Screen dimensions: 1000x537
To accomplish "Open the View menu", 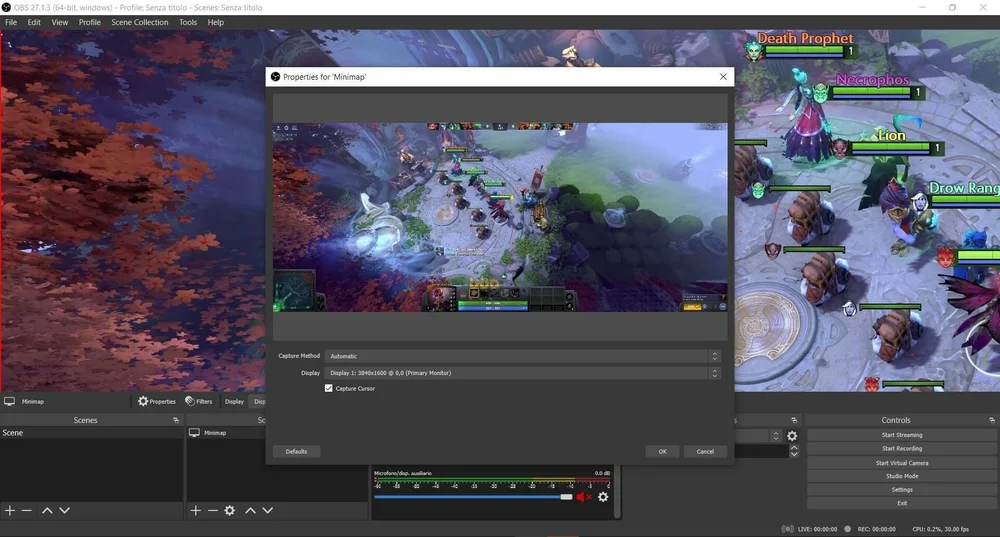I will click(x=60, y=22).
